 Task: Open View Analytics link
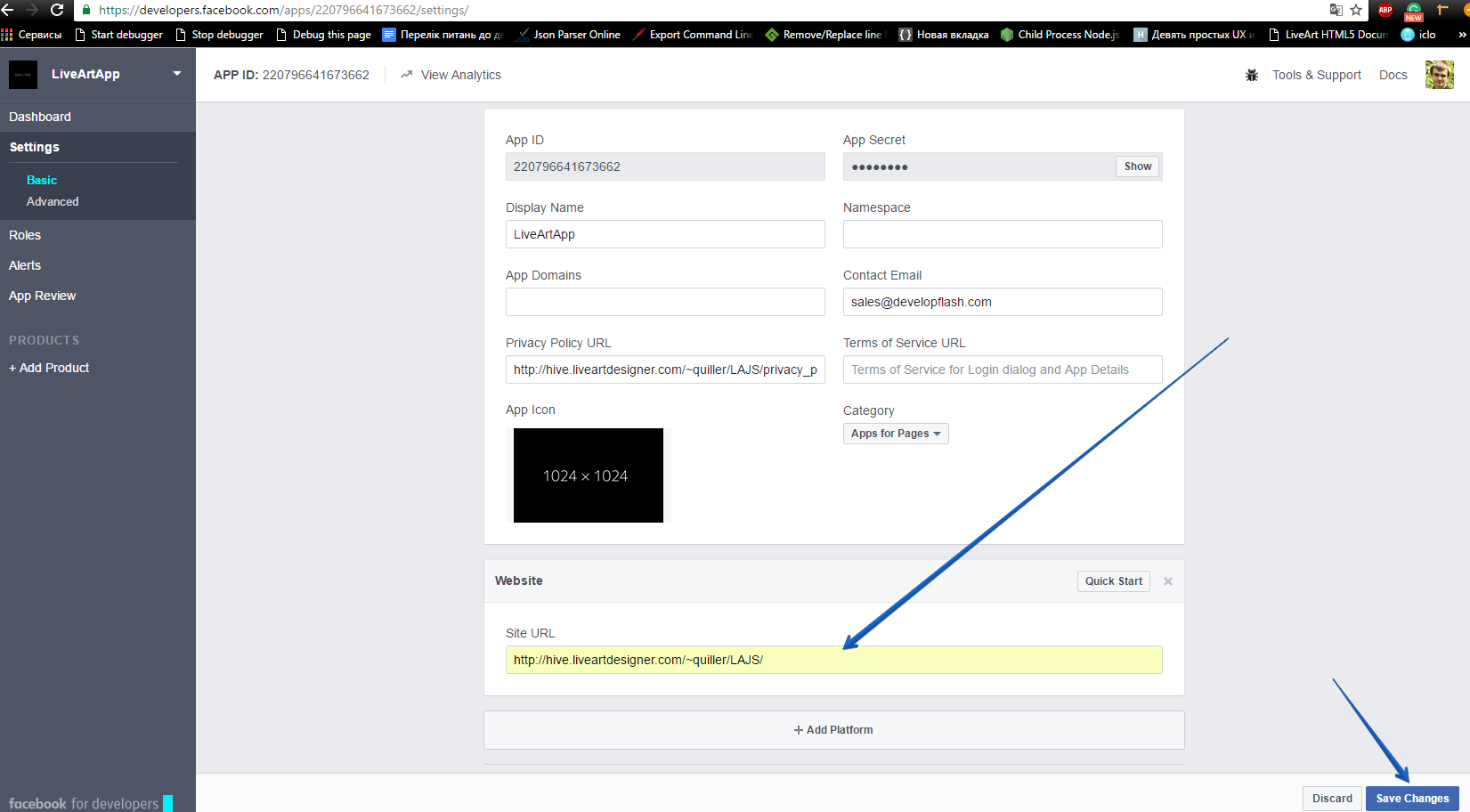[460, 75]
